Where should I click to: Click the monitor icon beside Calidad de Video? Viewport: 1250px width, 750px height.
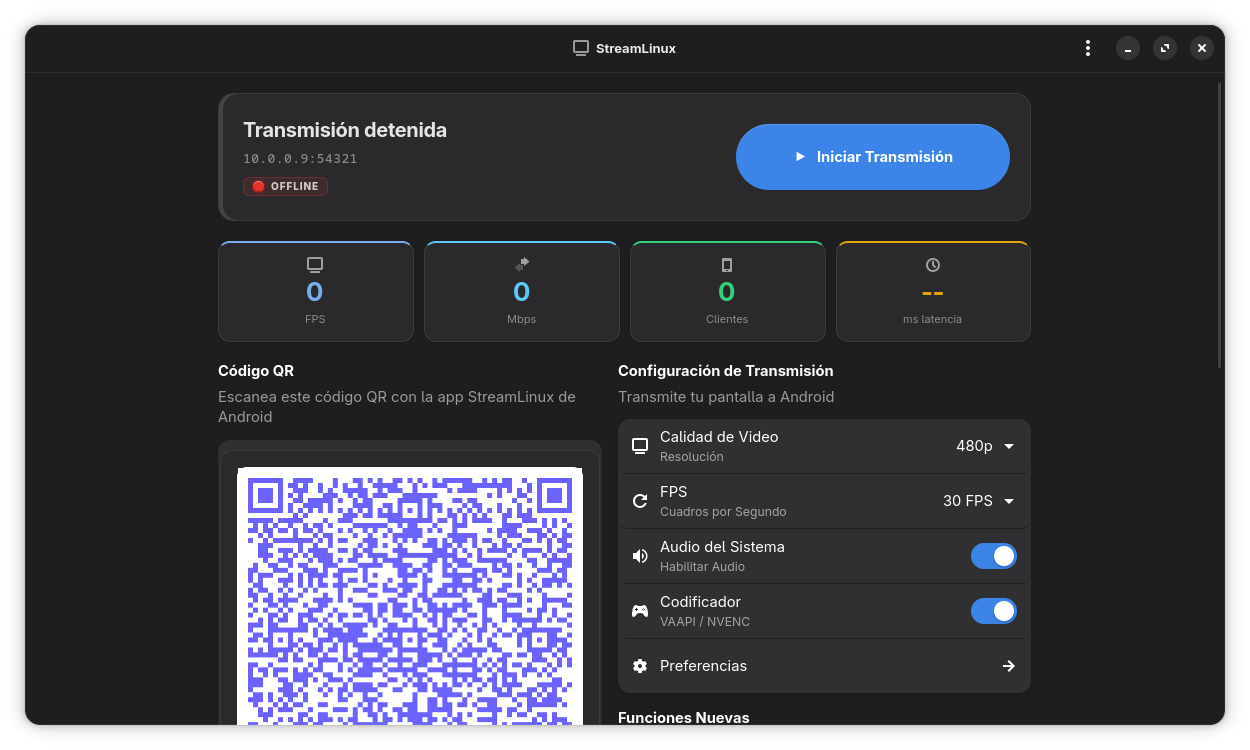click(x=640, y=446)
